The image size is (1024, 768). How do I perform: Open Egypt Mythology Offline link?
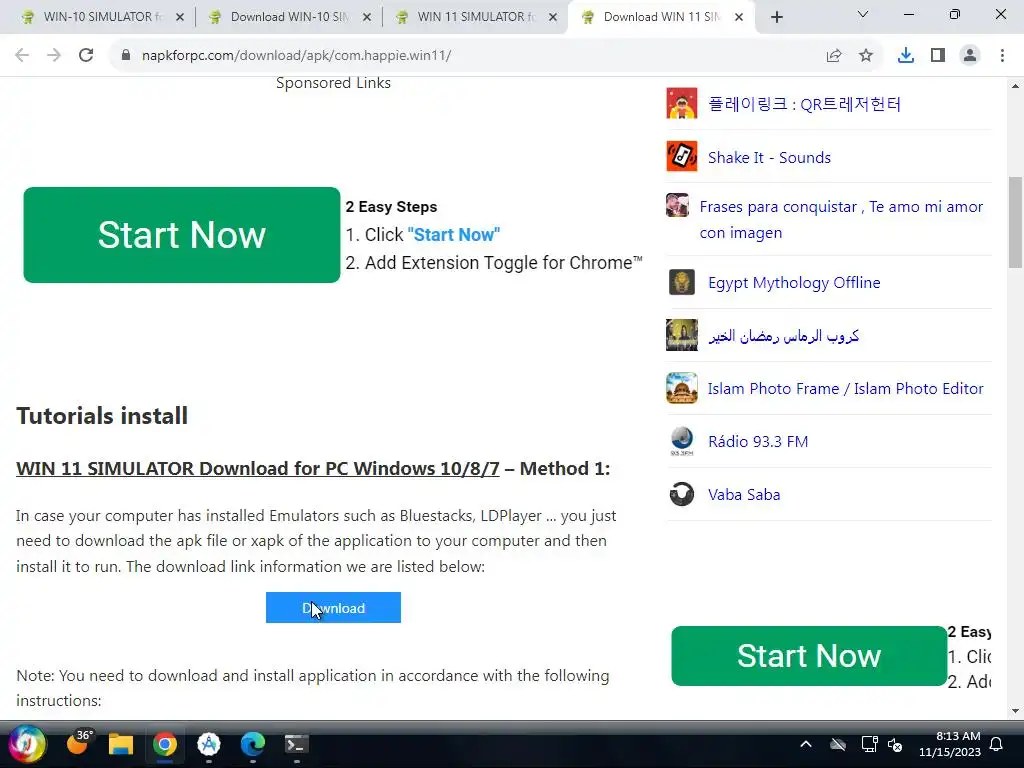(794, 283)
